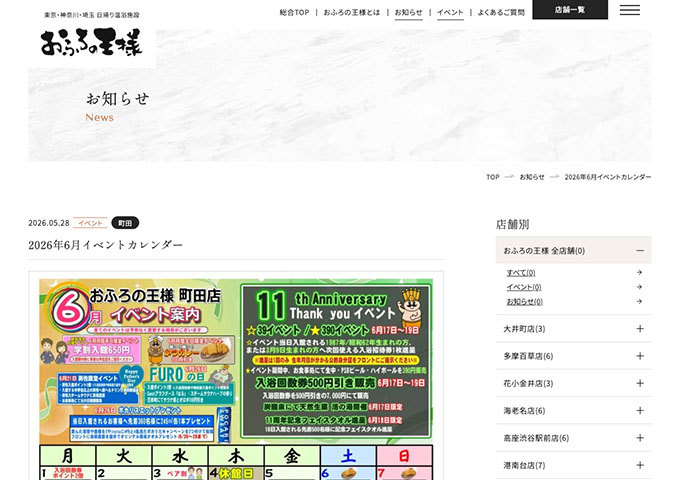The height and width of the screenshot is (480, 680).
Task: Open イベント navigation item
Action: click(x=450, y=13)
